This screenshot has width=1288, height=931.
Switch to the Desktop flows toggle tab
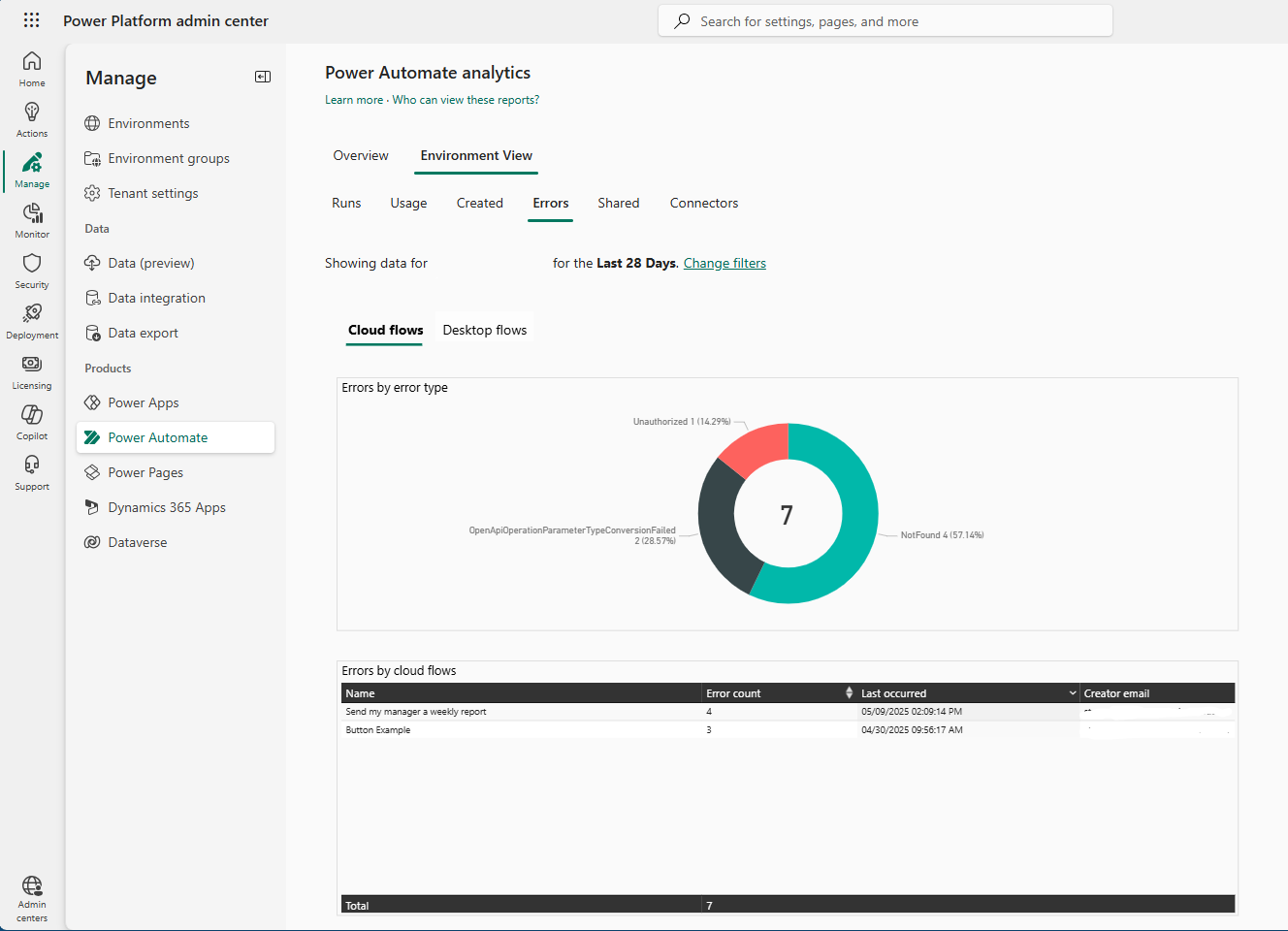tap(484, 329)
